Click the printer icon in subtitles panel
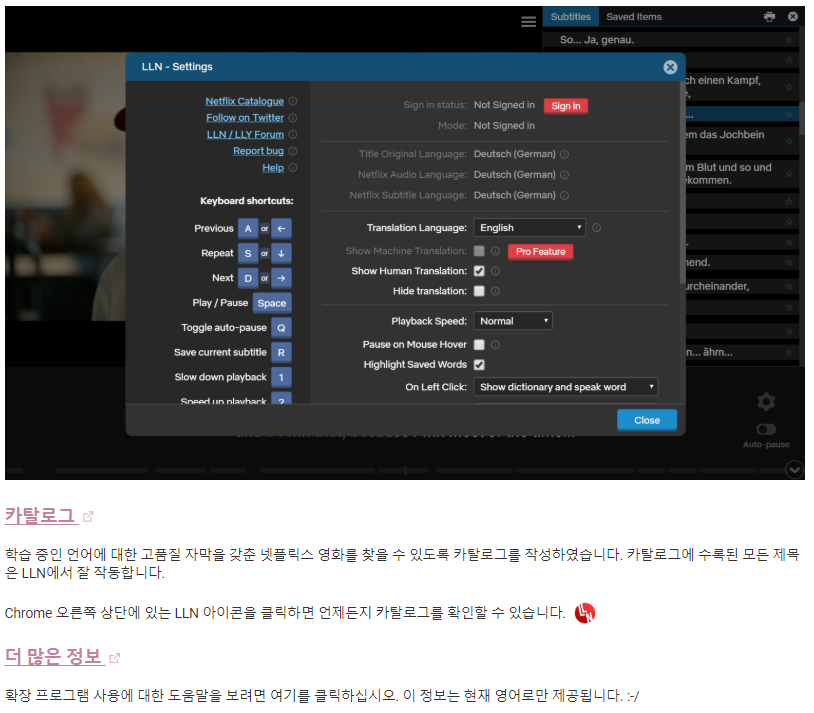 pyautogui.click(x=769, y=17)
